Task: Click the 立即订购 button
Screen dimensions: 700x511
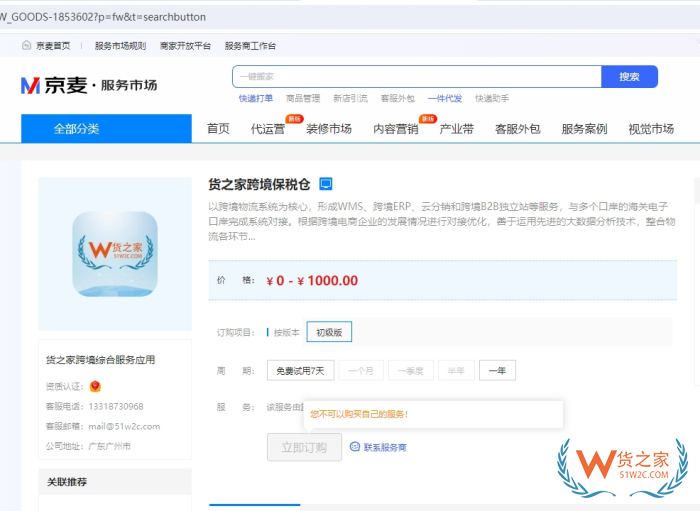Action: [304, 447]
